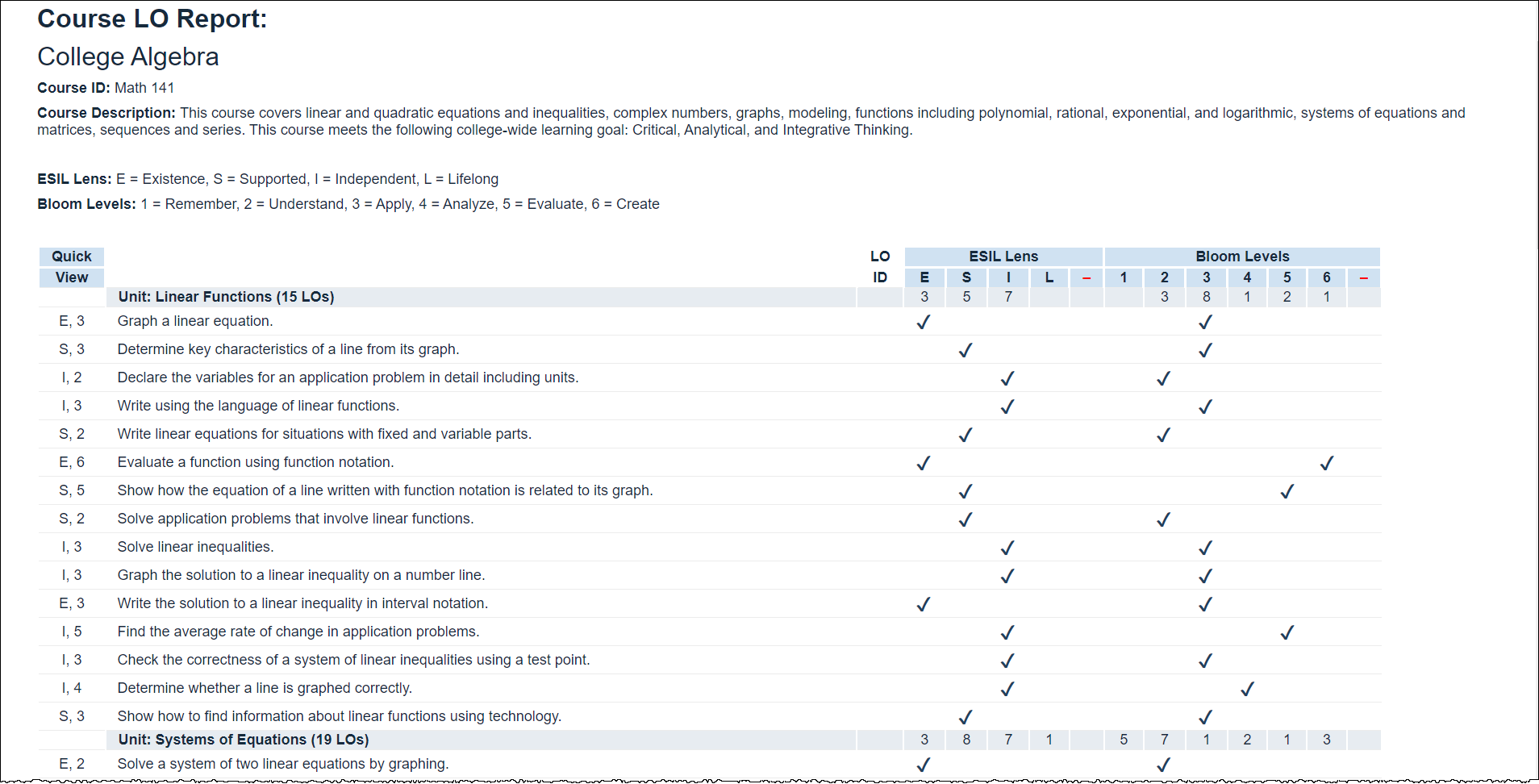Click the ESIL 'L' column header
The image size is (1539, 784).
[x=1049, y=277]
